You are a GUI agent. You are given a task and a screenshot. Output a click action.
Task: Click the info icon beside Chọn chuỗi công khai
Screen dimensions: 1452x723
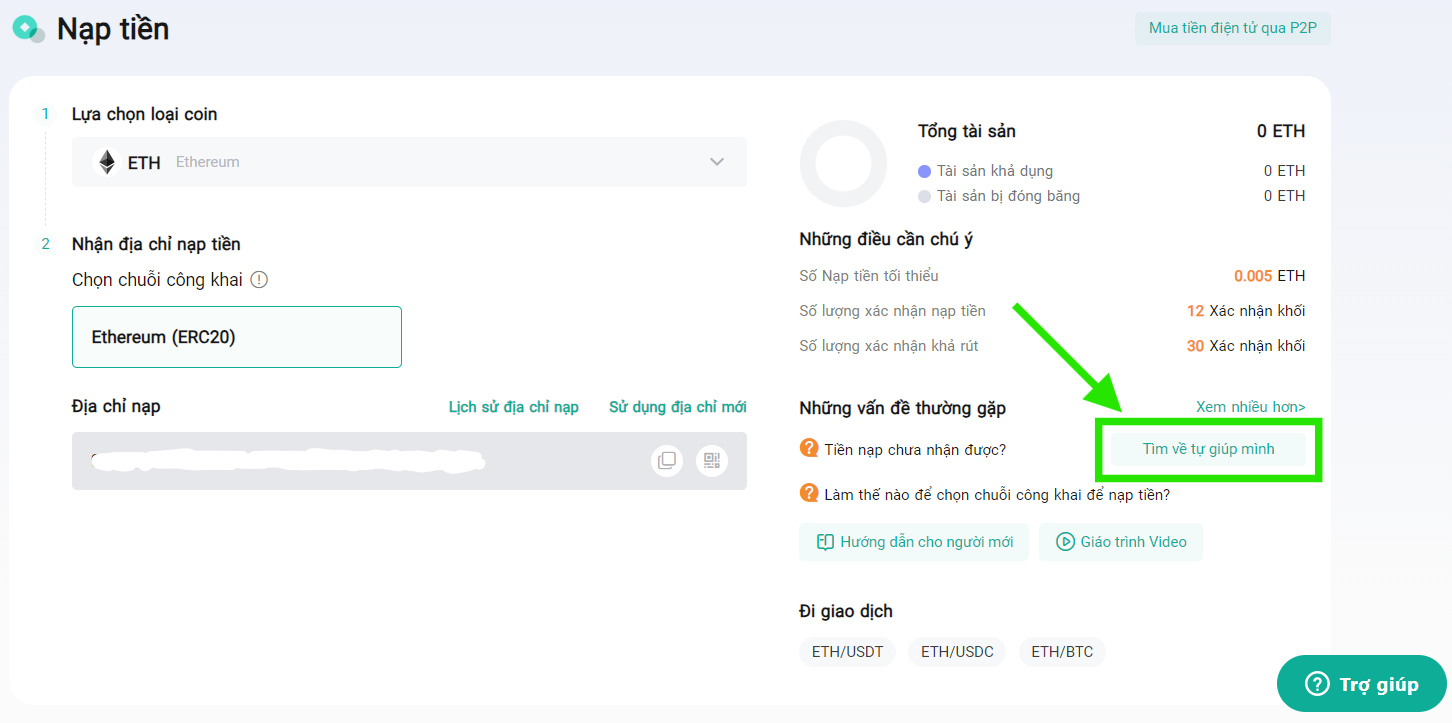point(259,280)
